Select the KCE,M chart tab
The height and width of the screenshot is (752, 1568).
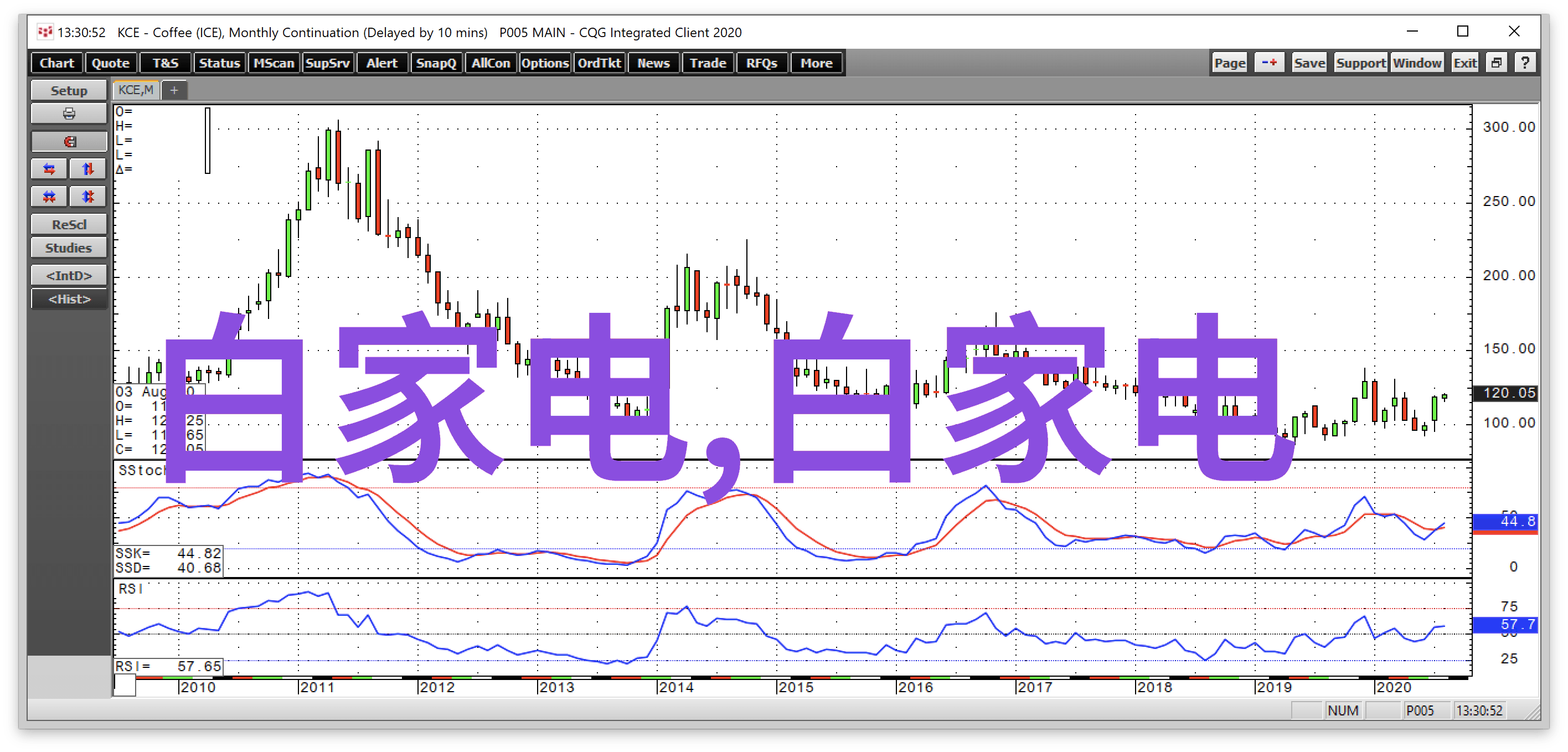coord(136,90)
